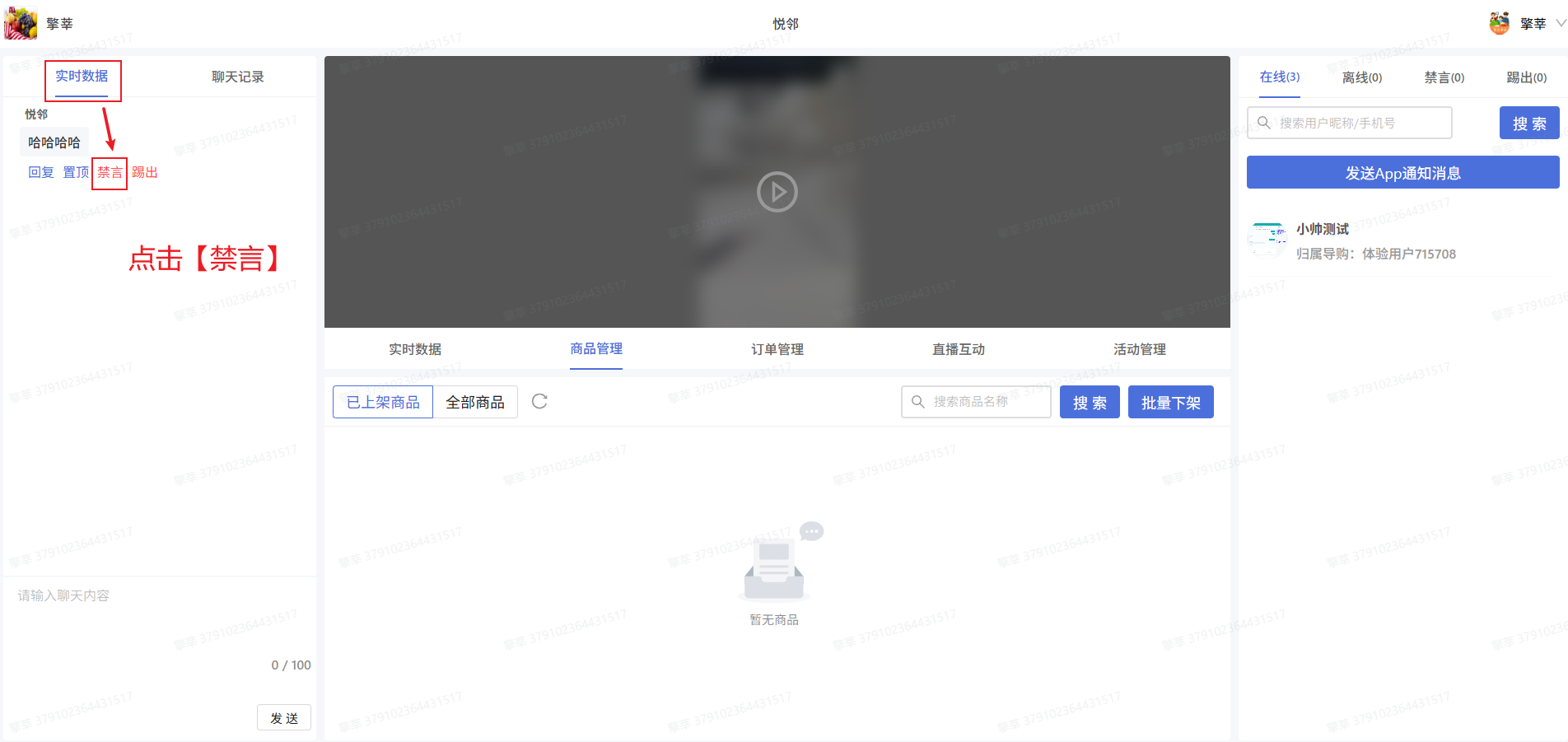Click the 小帅测试 user avatar
This screenshot has height=742, width=1568.
pos(1267,240)
